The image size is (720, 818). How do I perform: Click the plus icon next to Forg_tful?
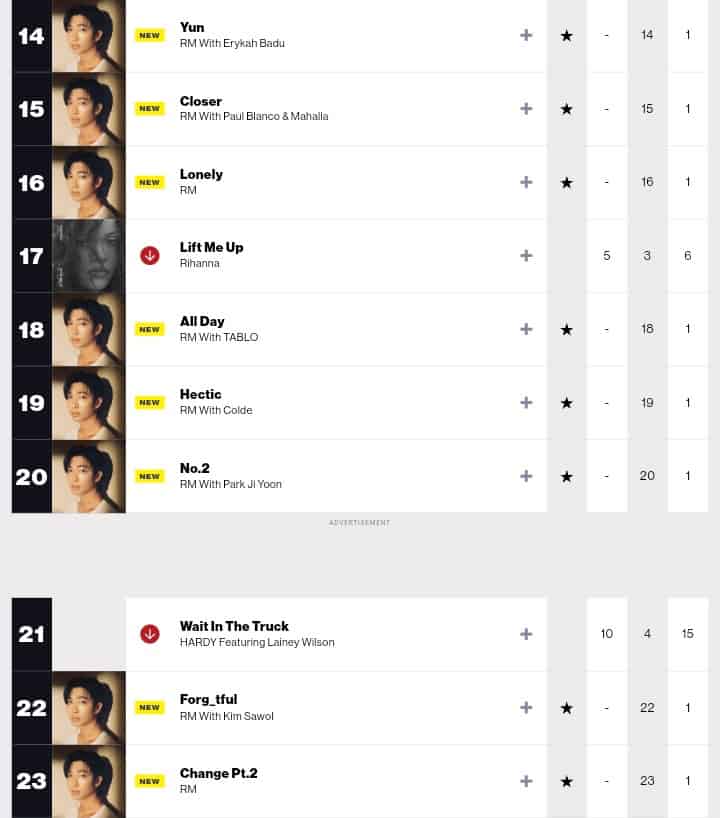coord(526,707)
